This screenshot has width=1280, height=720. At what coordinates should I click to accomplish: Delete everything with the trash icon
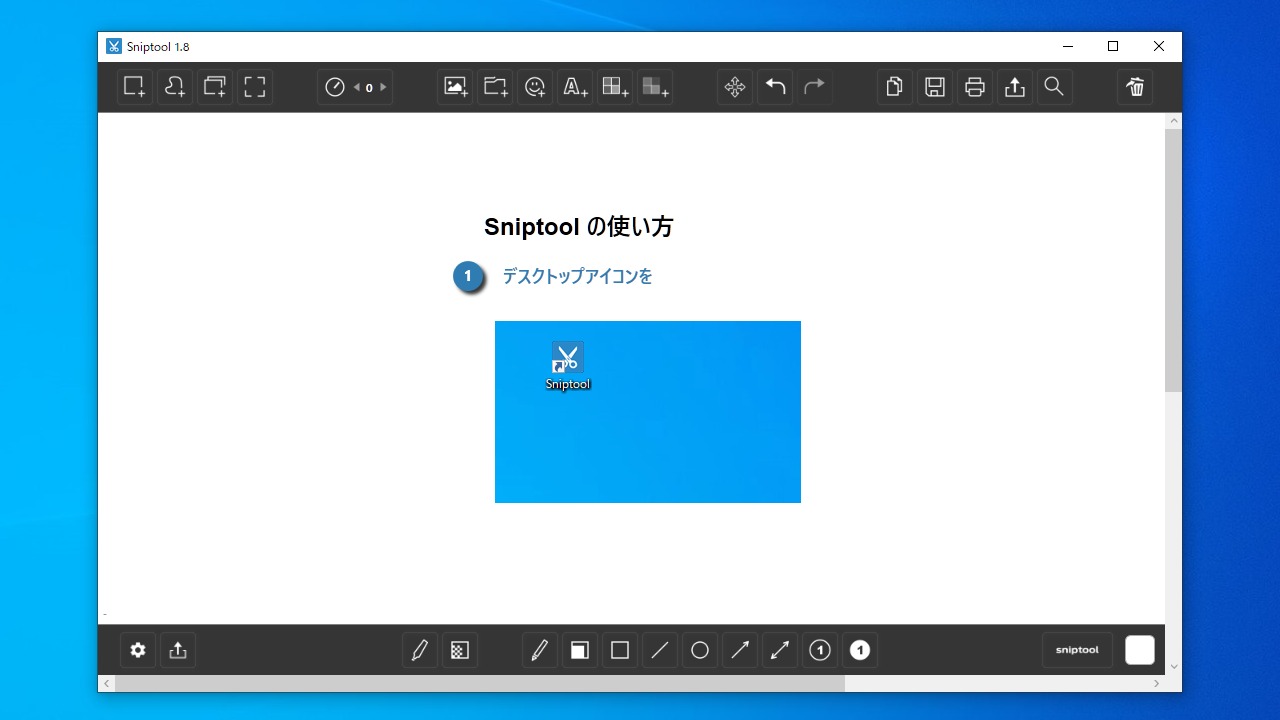pyautogui.click(x=1135, y=87)
